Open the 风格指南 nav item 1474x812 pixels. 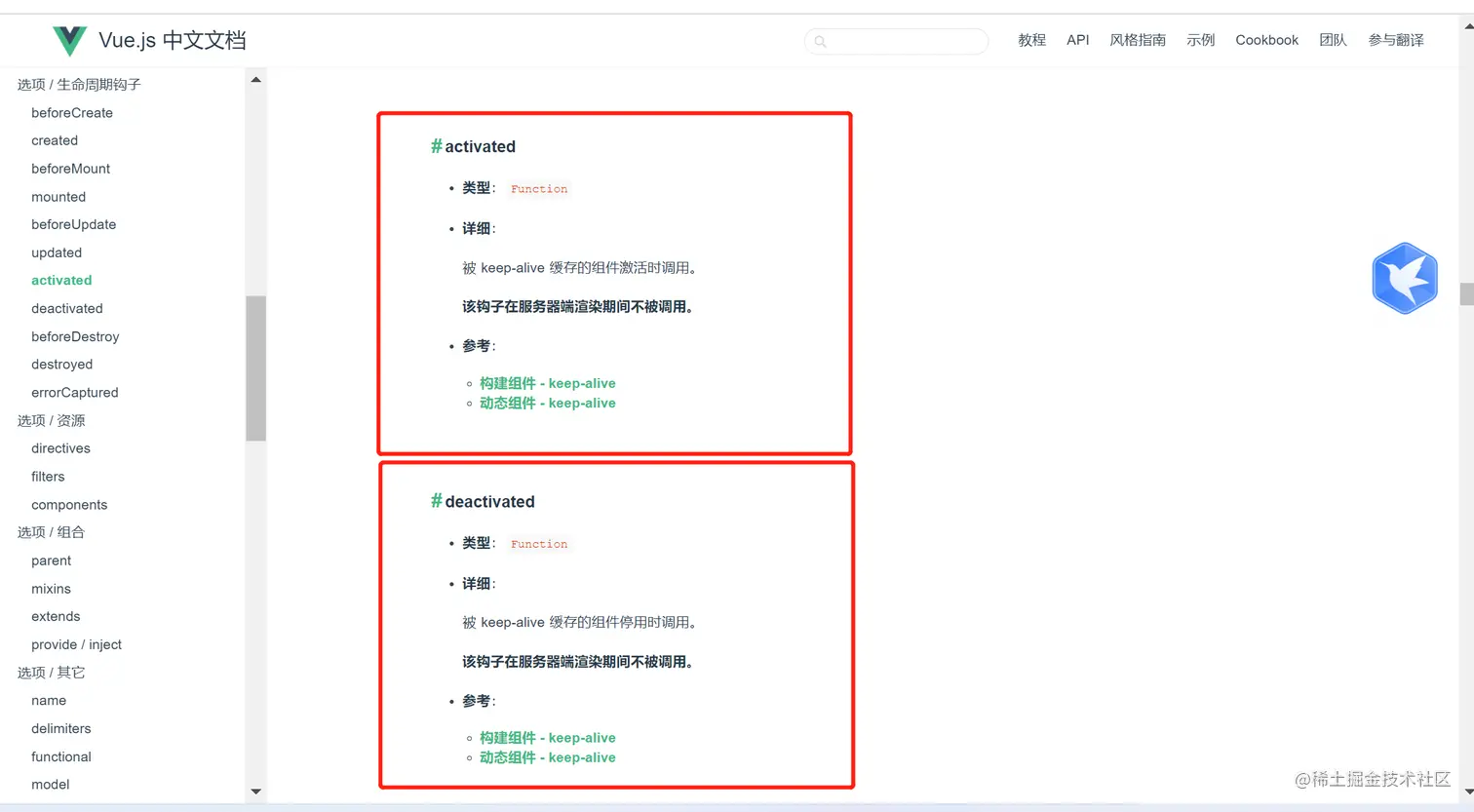coord(1138,40)
